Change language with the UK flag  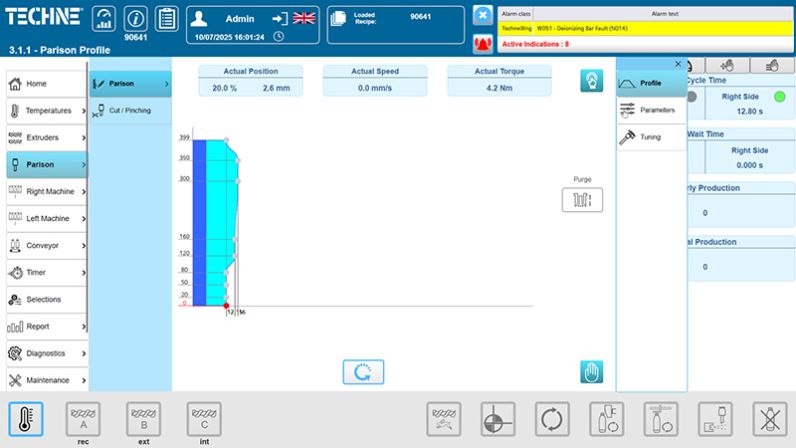click(304, 19)
